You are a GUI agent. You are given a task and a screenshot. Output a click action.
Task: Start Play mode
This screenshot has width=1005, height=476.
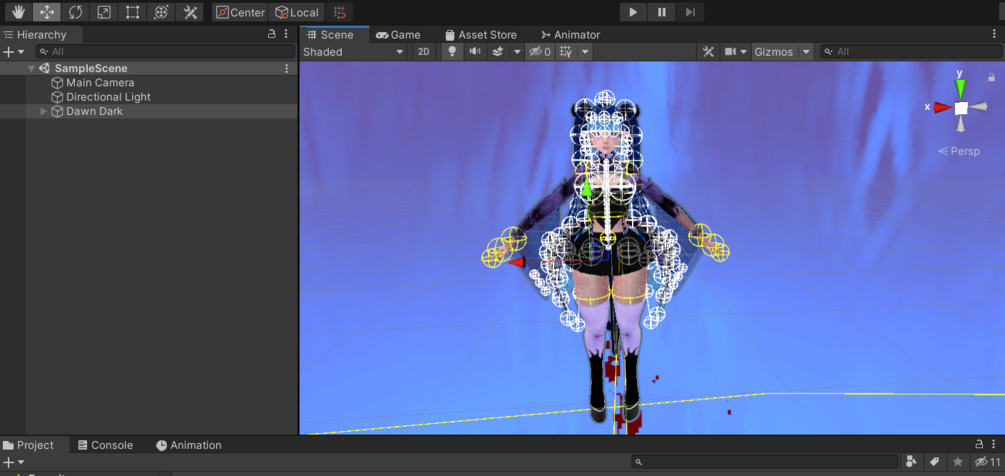633,12
